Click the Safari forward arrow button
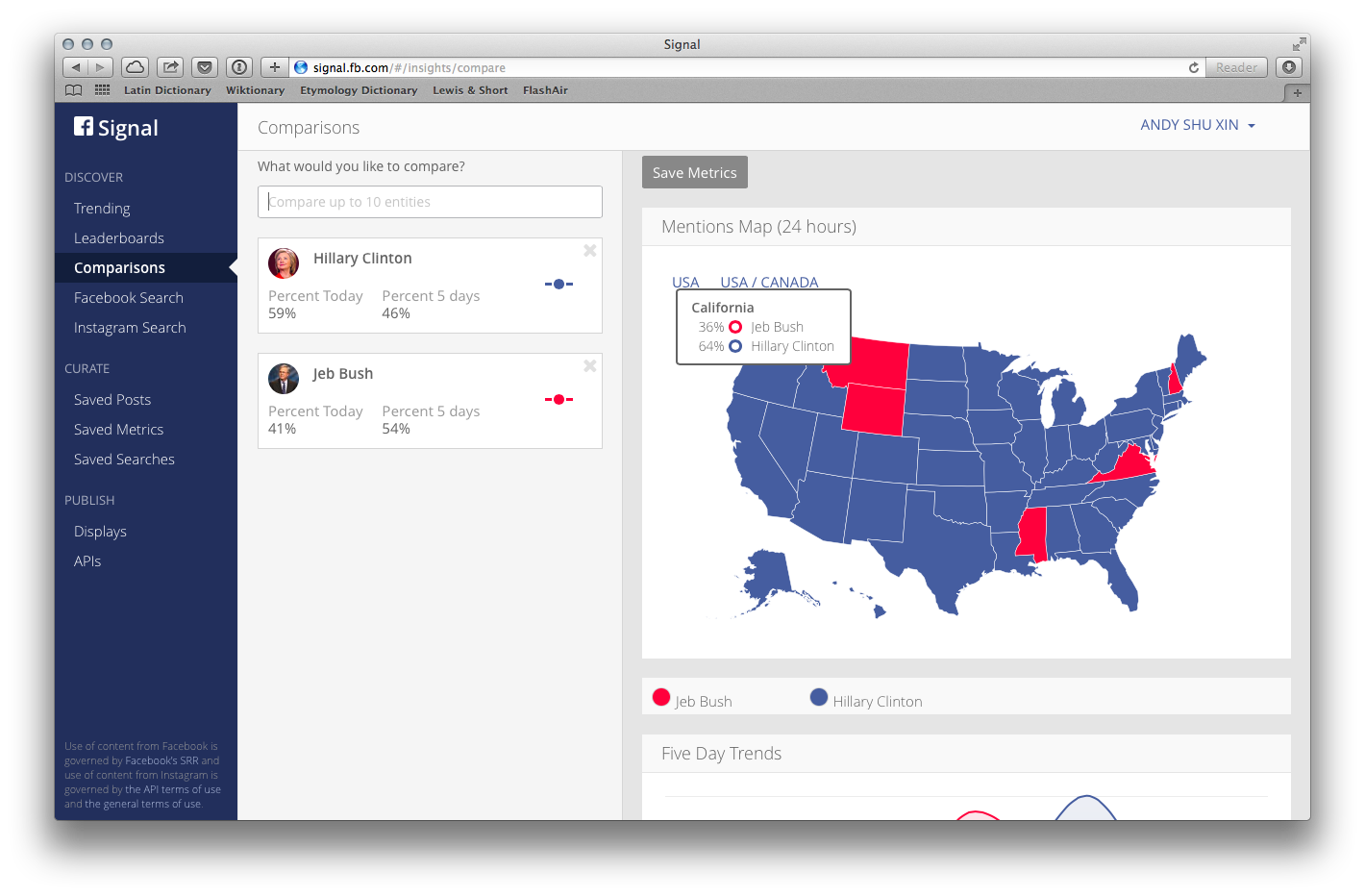Image resolution: width=1365 pixels, height=896 pixels. coord(101,67)
